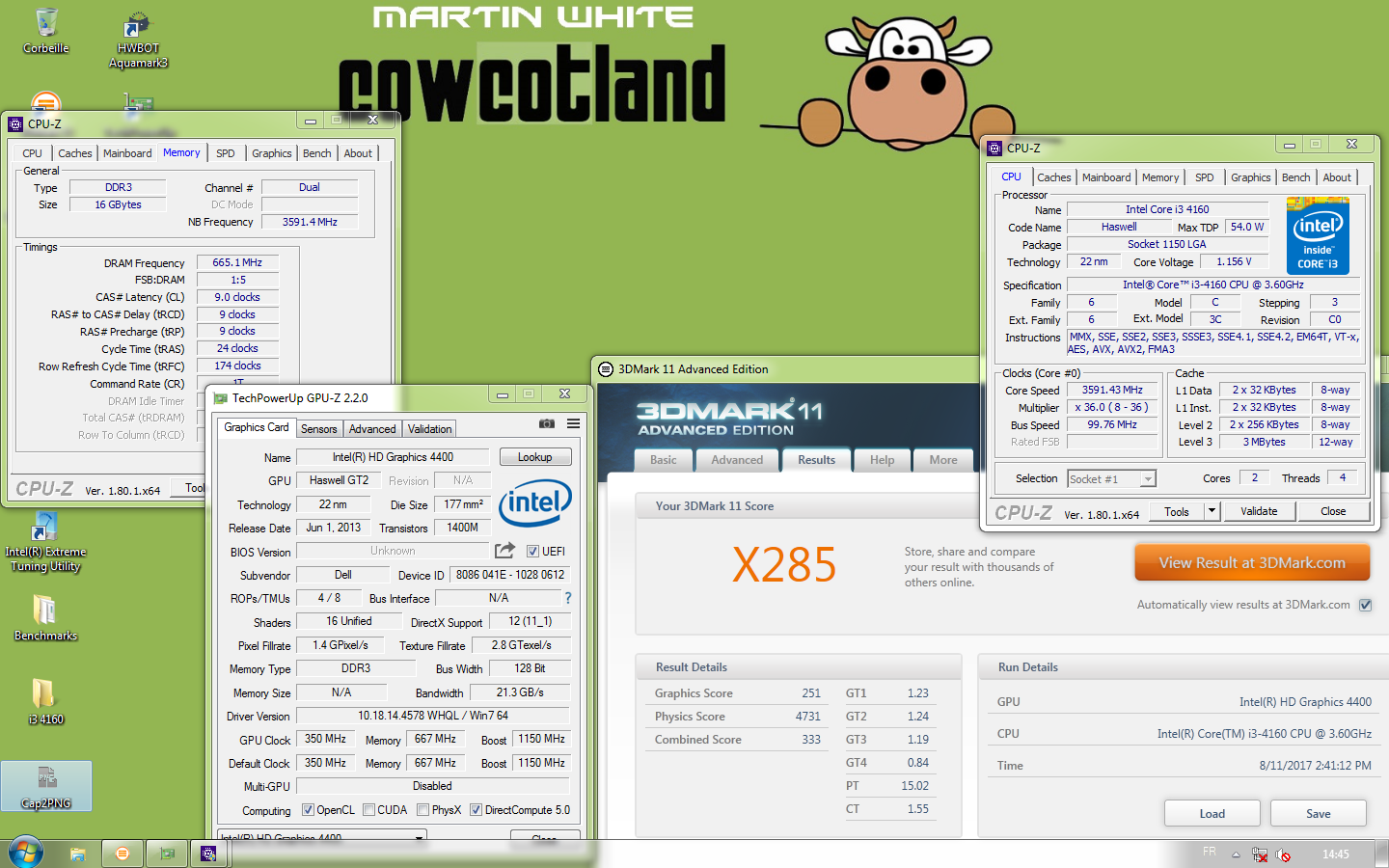The height and width of the screenshot is (868, 1389).
Task: Toggle automatically view results at 3DMark.com
Action: coord(1365,605)
